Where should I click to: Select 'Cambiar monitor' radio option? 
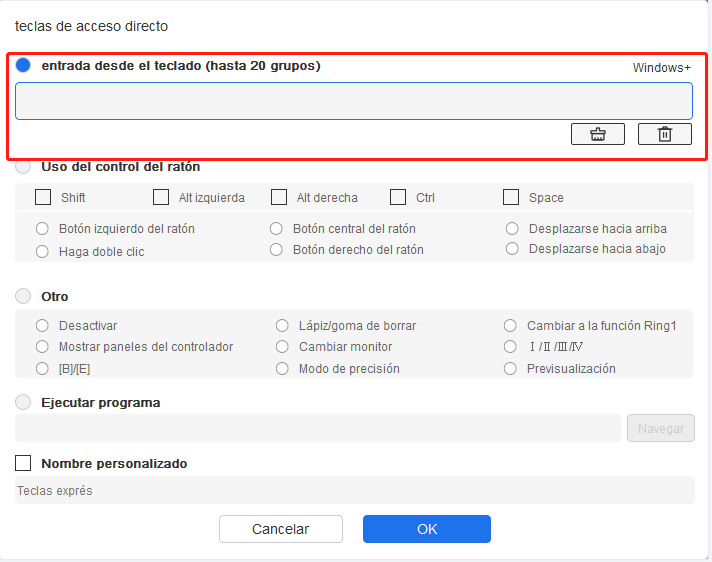point(282,347)
